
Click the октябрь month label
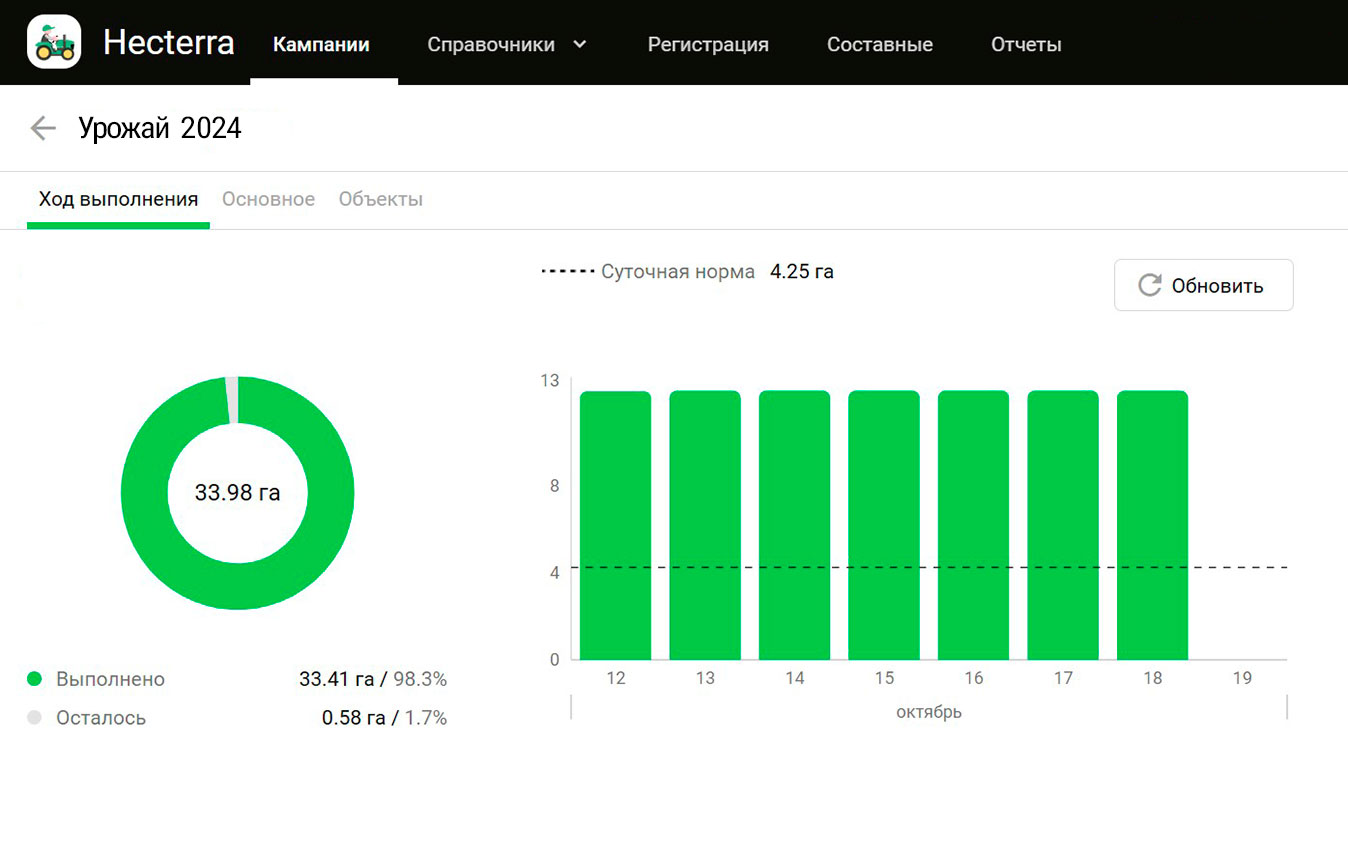pos(929,712)
